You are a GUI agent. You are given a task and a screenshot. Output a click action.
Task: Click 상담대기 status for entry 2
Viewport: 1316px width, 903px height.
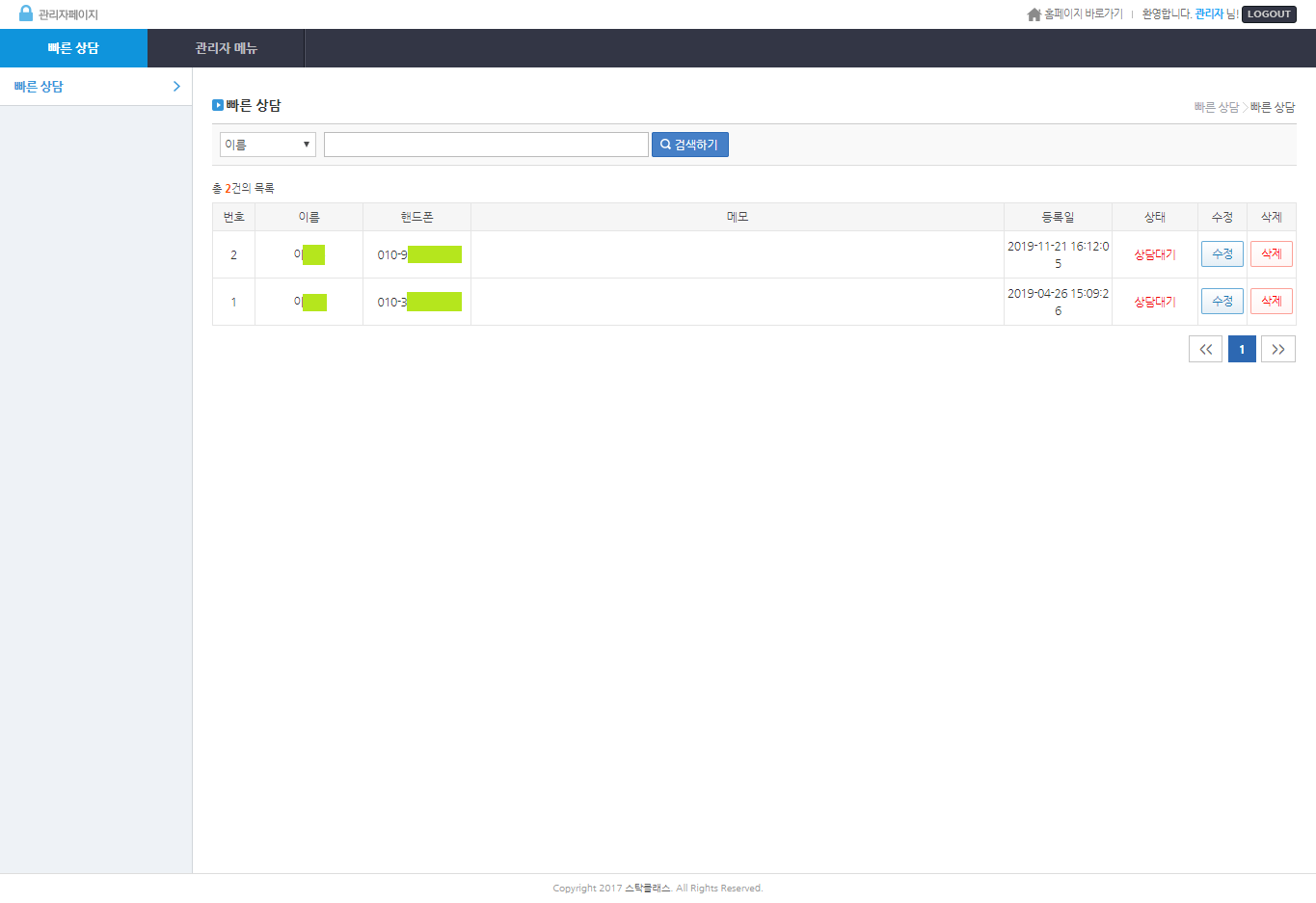[1154, 254]
